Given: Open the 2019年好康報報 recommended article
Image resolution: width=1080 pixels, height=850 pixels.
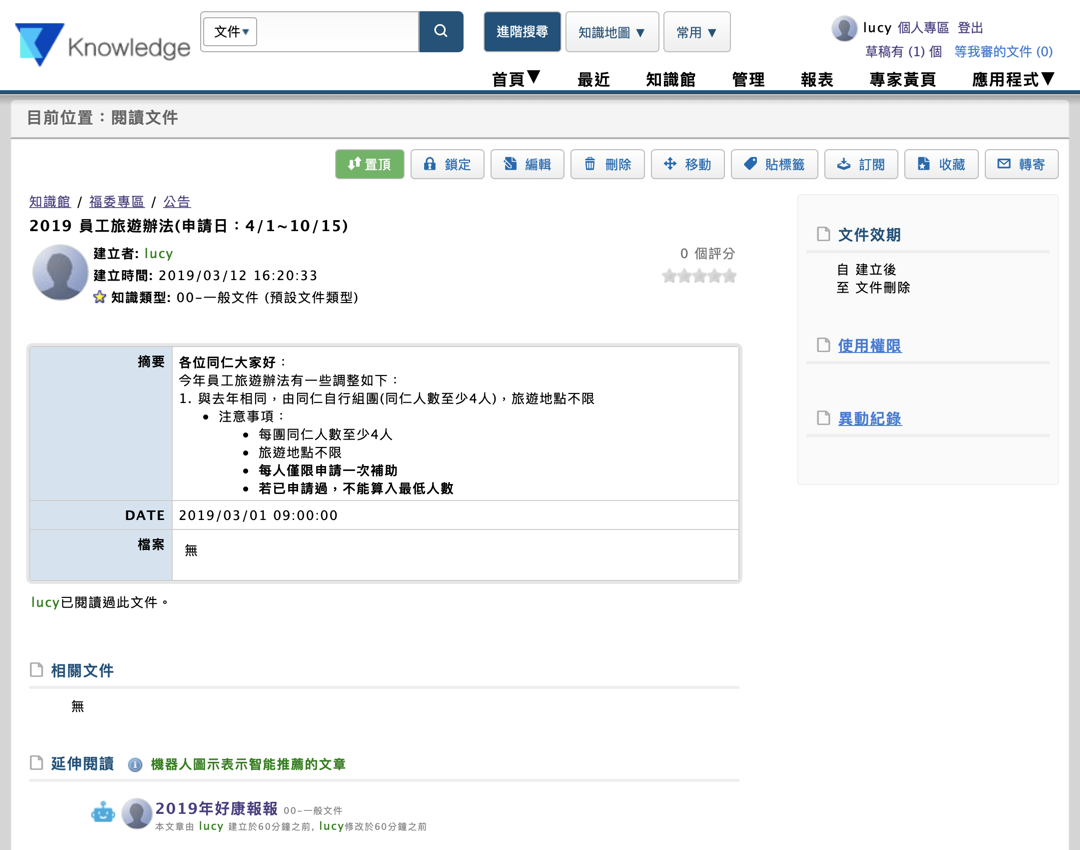Looking at the screenshot, I should [216, 808].
